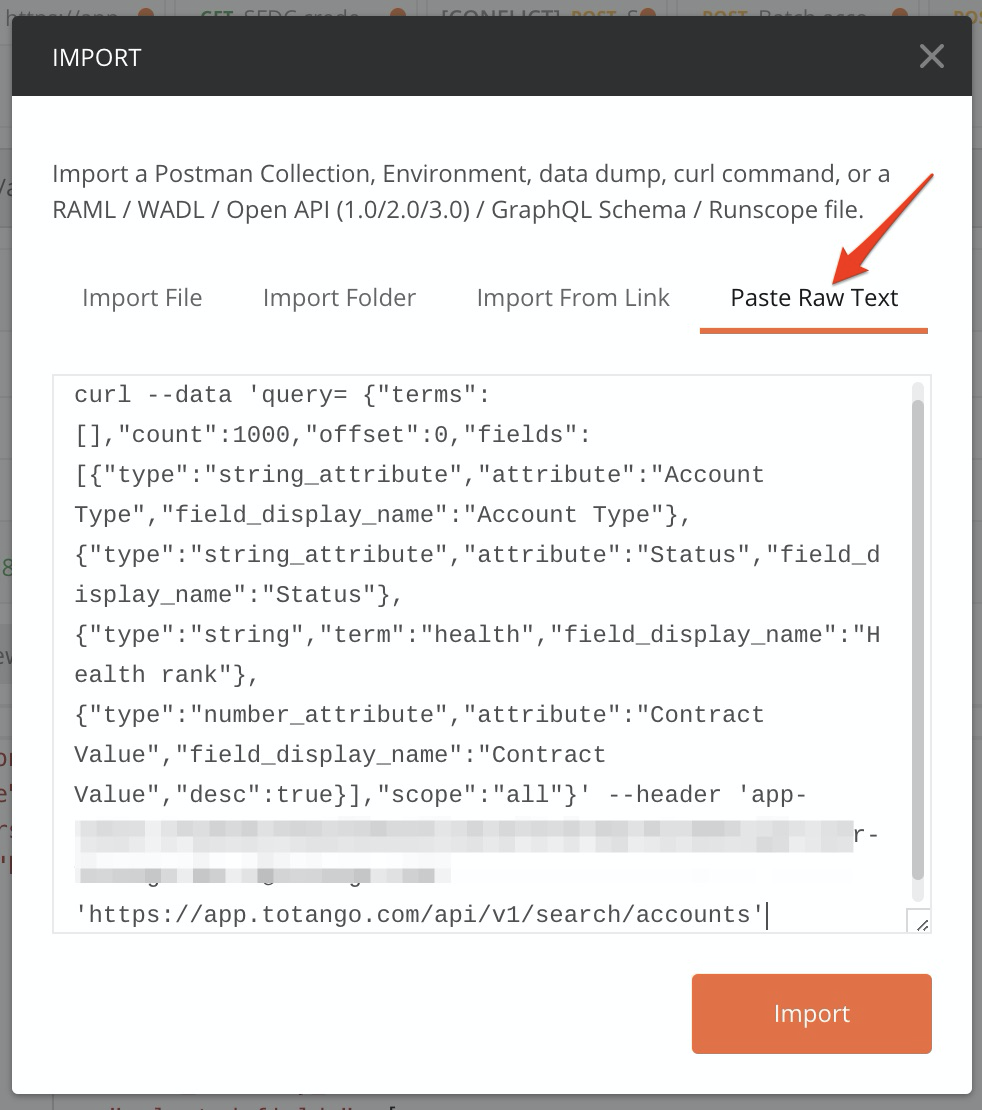Click the orange Import button

(x=811, y=1014)
